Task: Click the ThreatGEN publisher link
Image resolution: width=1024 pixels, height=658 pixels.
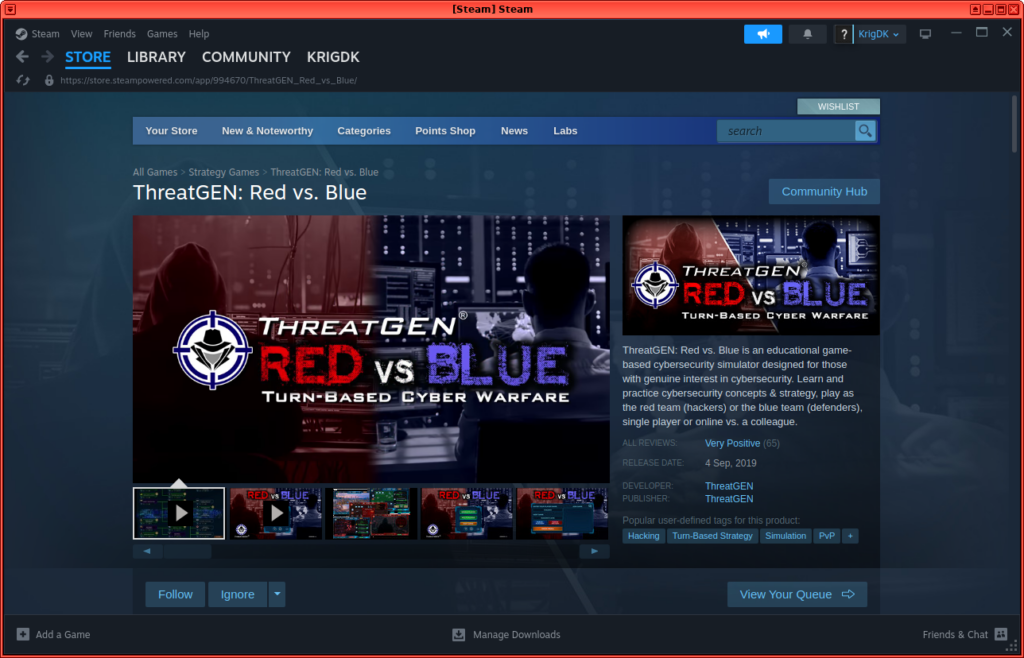Action: pyautogui.click(x=729, y=499)
